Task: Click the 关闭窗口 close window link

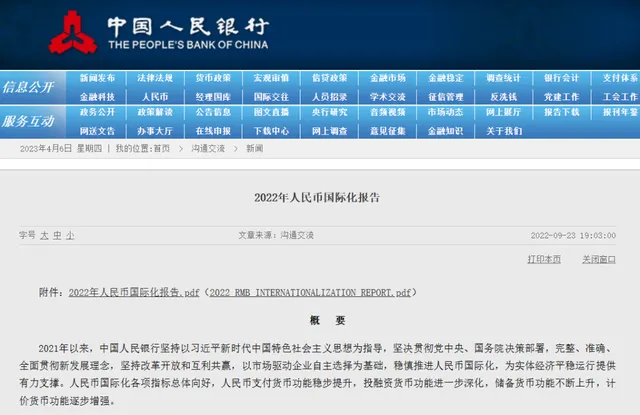Action: 598,258
